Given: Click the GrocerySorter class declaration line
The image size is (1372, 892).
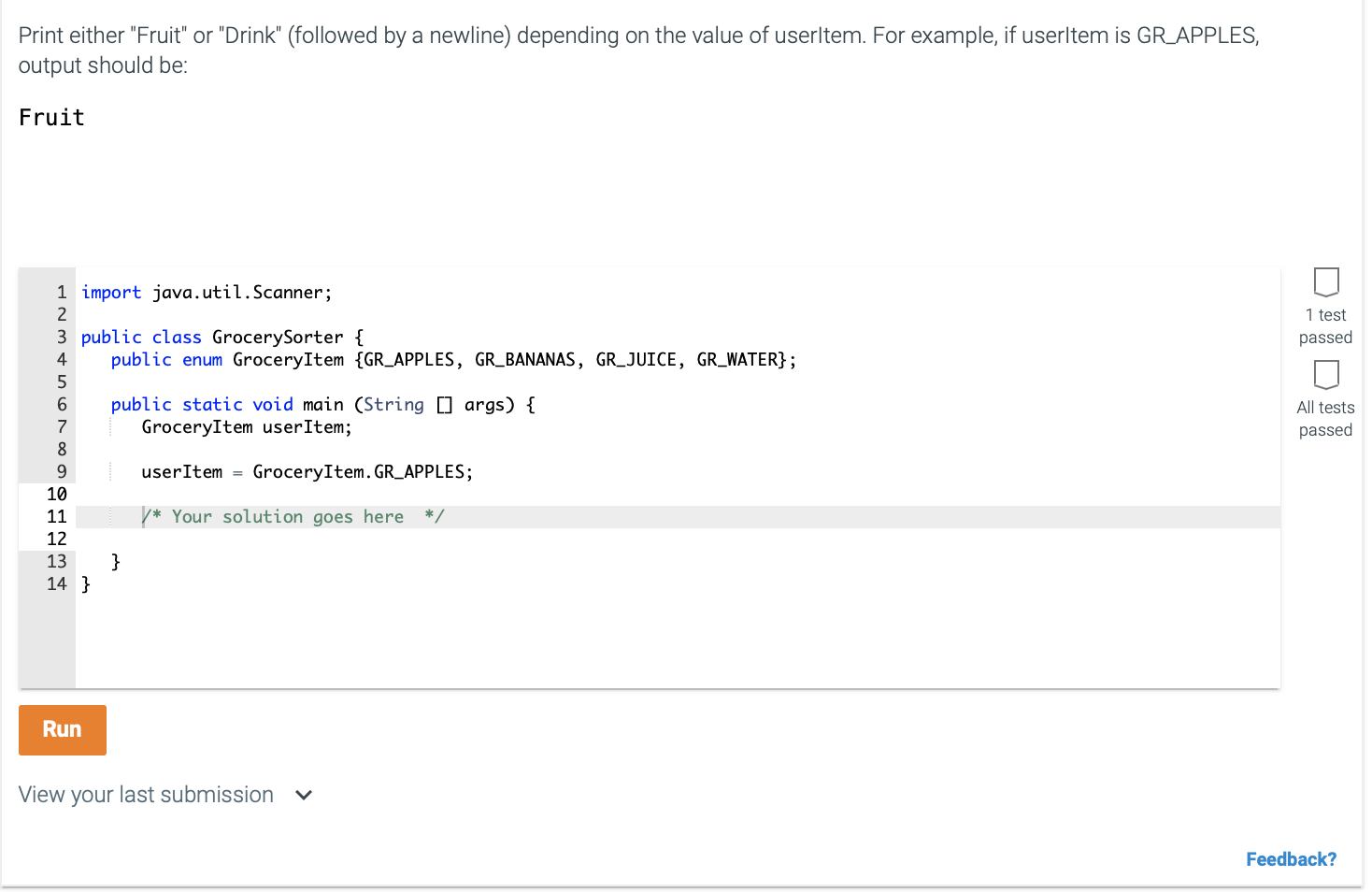Looking at the screenshot, I should 222,338.
